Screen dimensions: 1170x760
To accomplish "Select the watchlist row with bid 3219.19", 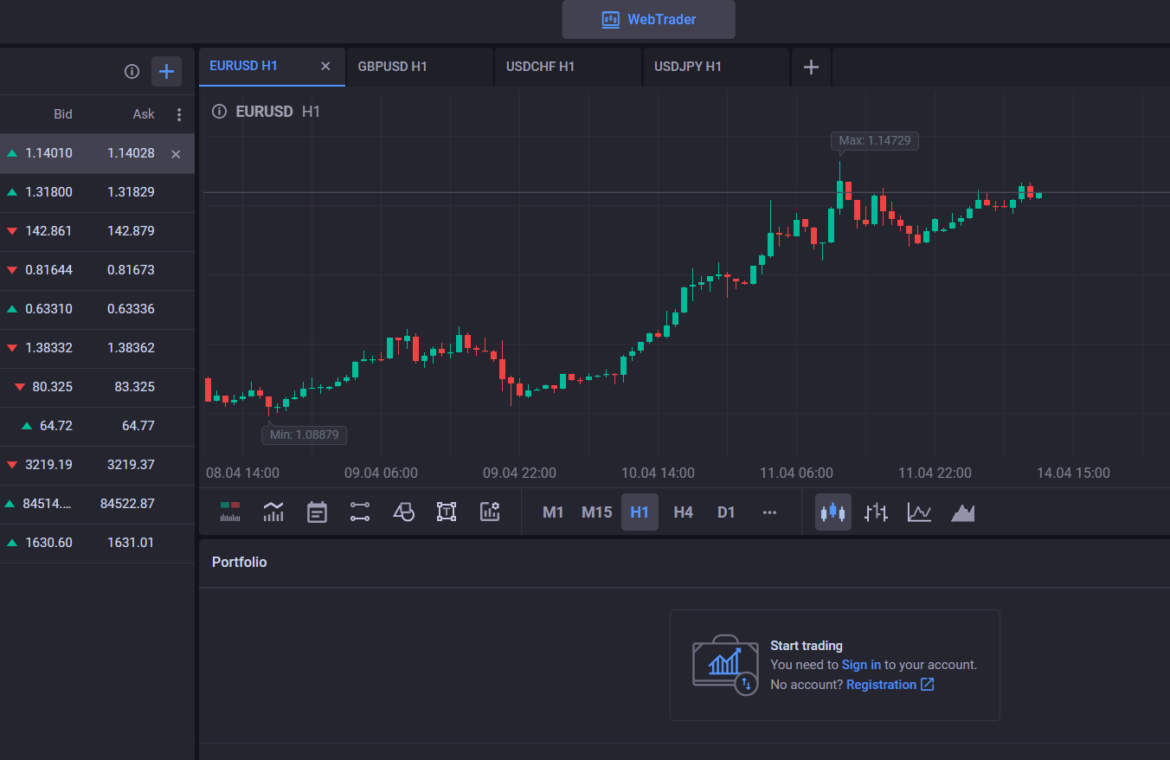I will 97,465.
